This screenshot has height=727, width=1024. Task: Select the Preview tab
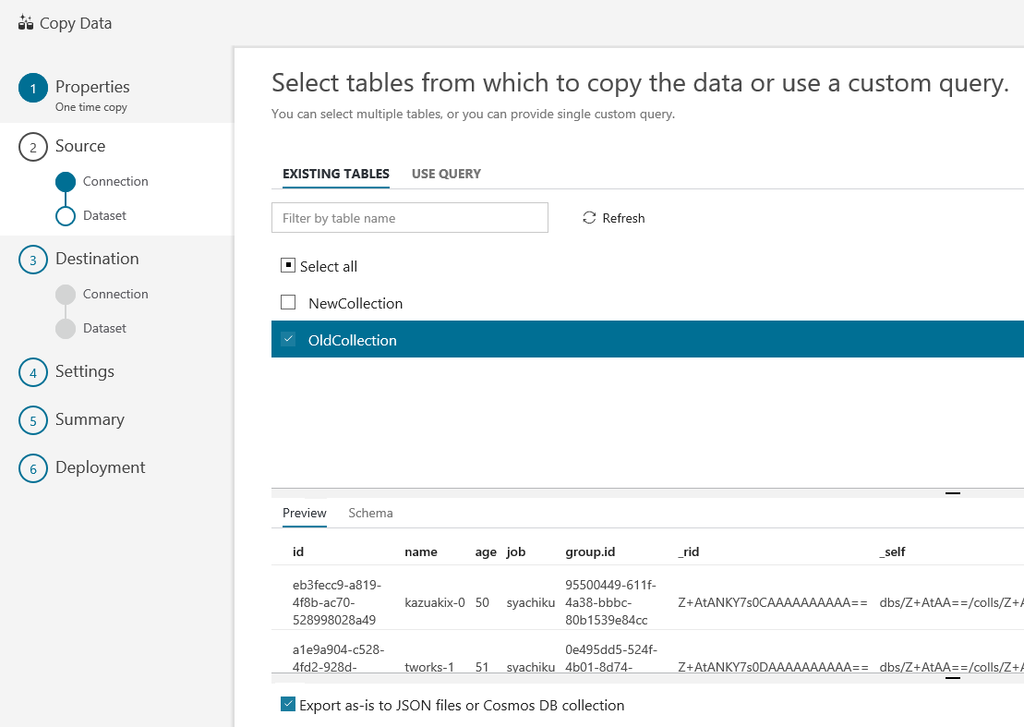pos(304,513)
